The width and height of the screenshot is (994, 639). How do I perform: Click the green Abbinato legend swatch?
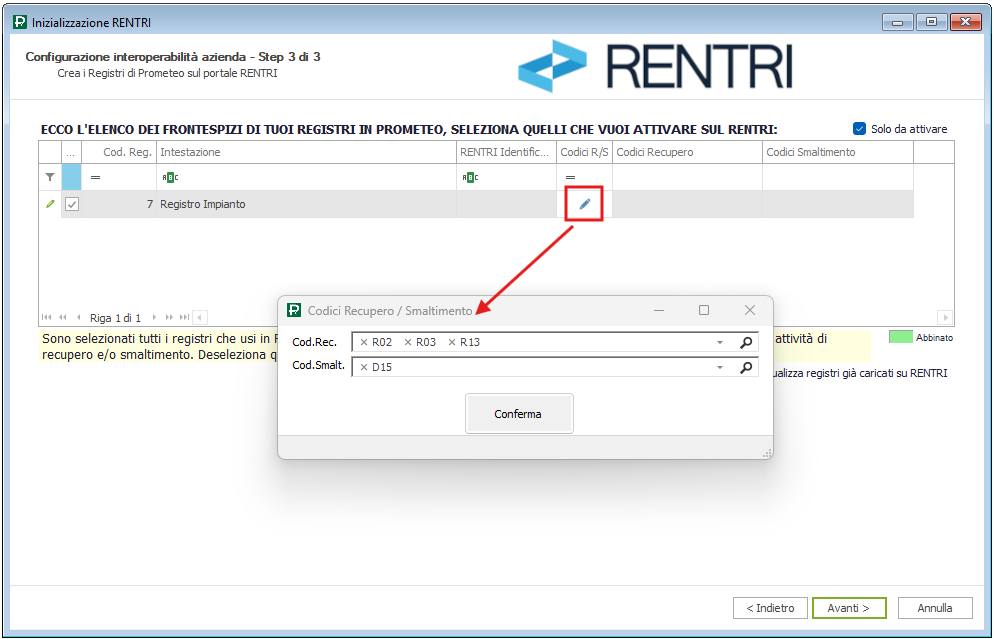tap(900, 337)
